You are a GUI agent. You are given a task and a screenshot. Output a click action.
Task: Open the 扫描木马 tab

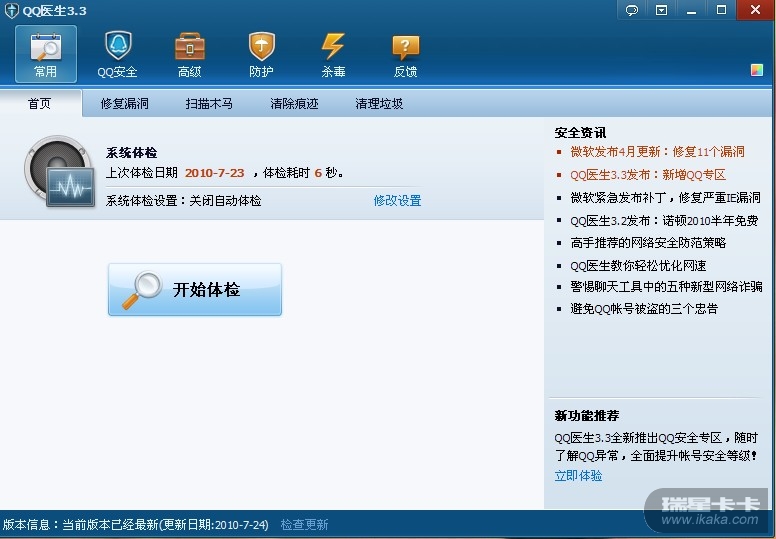click(209, 103)
